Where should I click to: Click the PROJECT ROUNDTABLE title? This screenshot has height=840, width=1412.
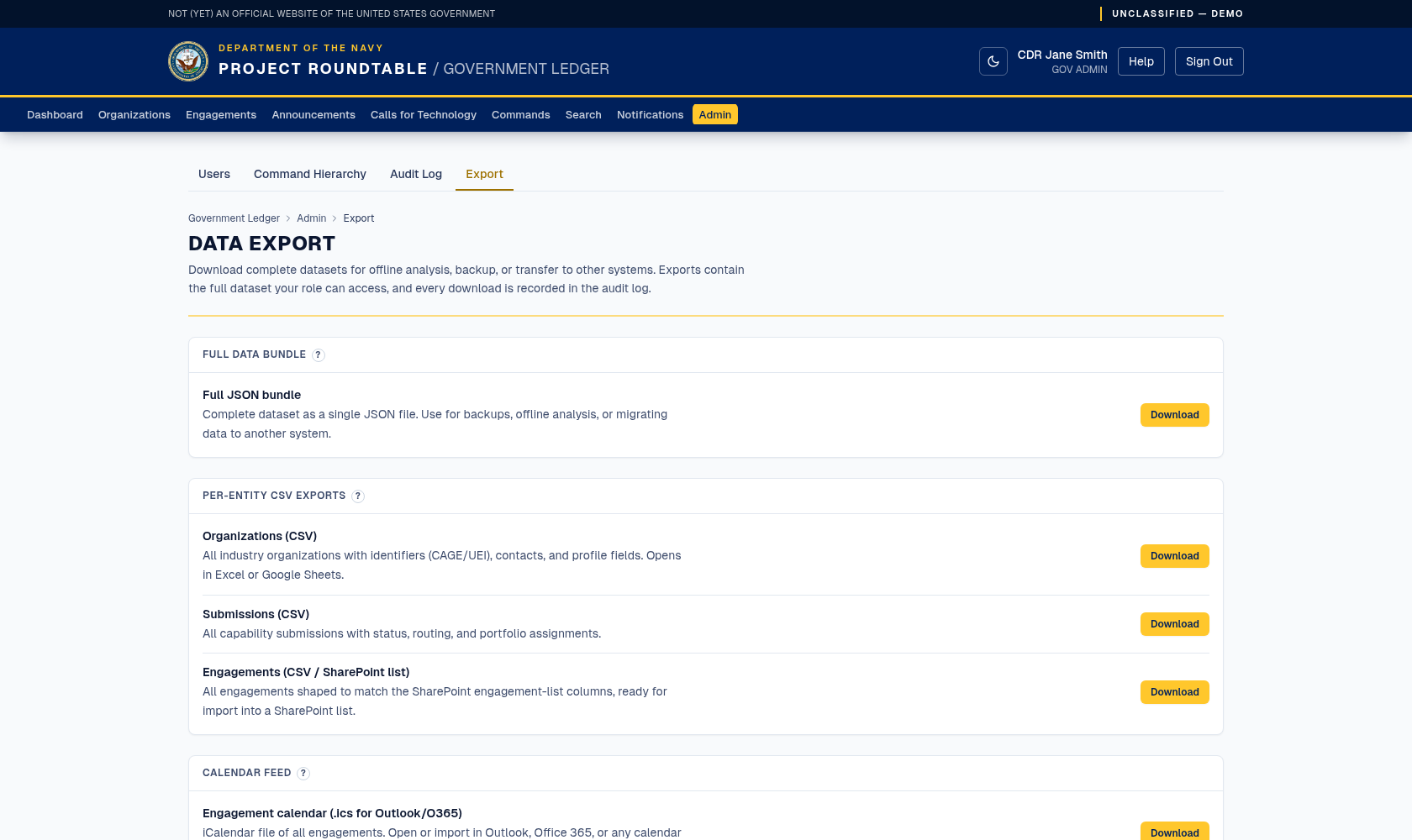(323, 69)
